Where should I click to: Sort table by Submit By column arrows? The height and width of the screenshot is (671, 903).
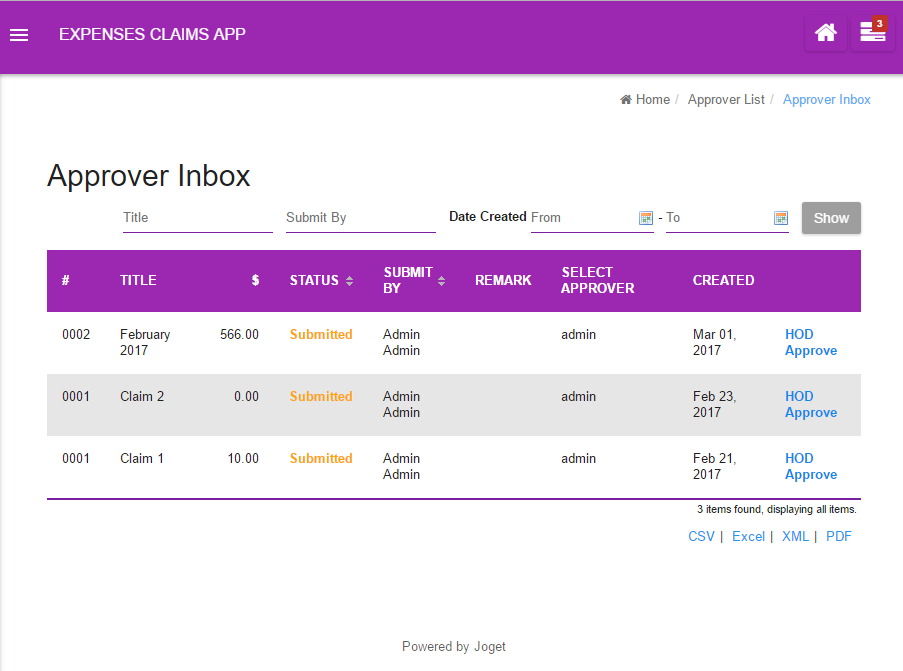pyautogui.click(x=441, y=281)
